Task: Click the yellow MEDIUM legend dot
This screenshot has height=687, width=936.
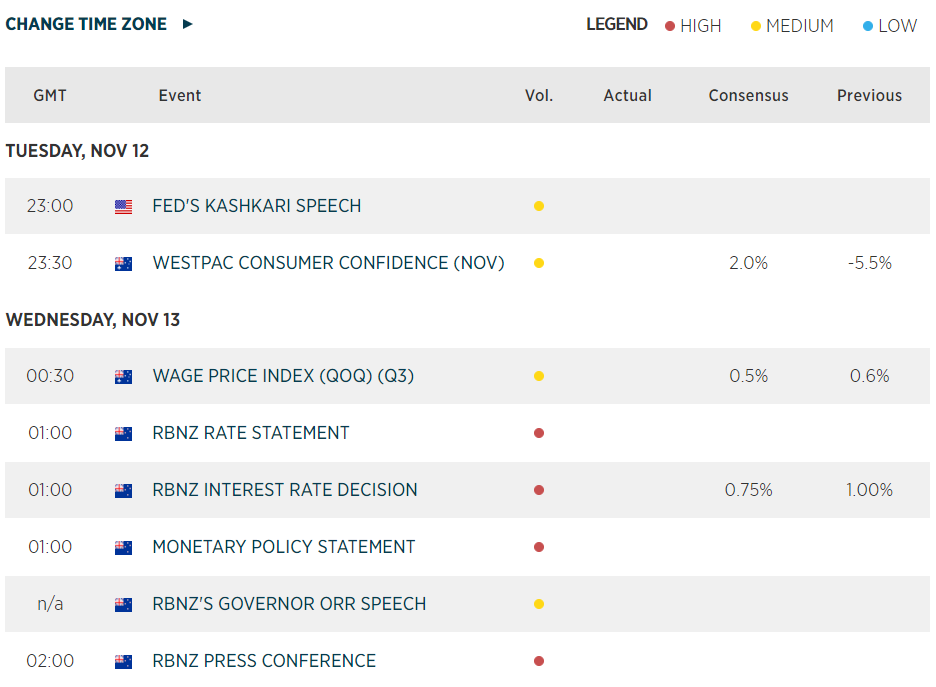Action: 756,26
